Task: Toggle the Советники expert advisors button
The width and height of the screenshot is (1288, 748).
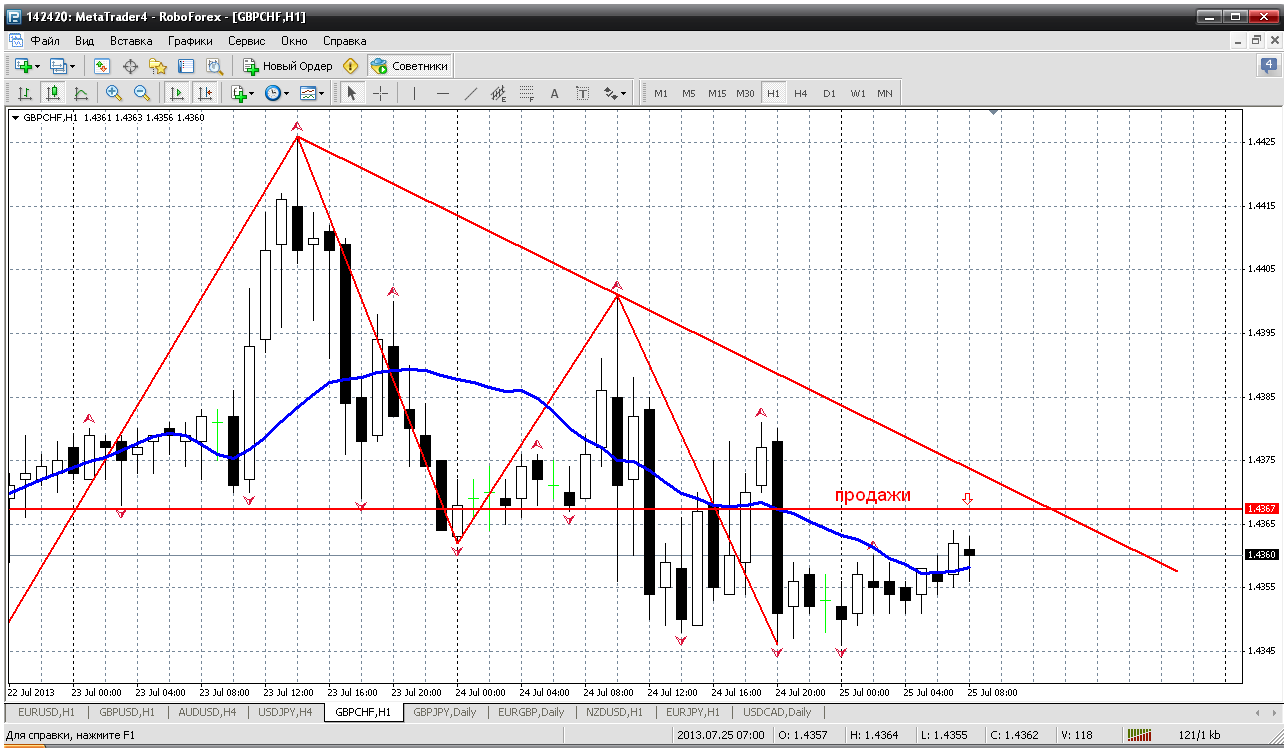Action: pos(410,66)
